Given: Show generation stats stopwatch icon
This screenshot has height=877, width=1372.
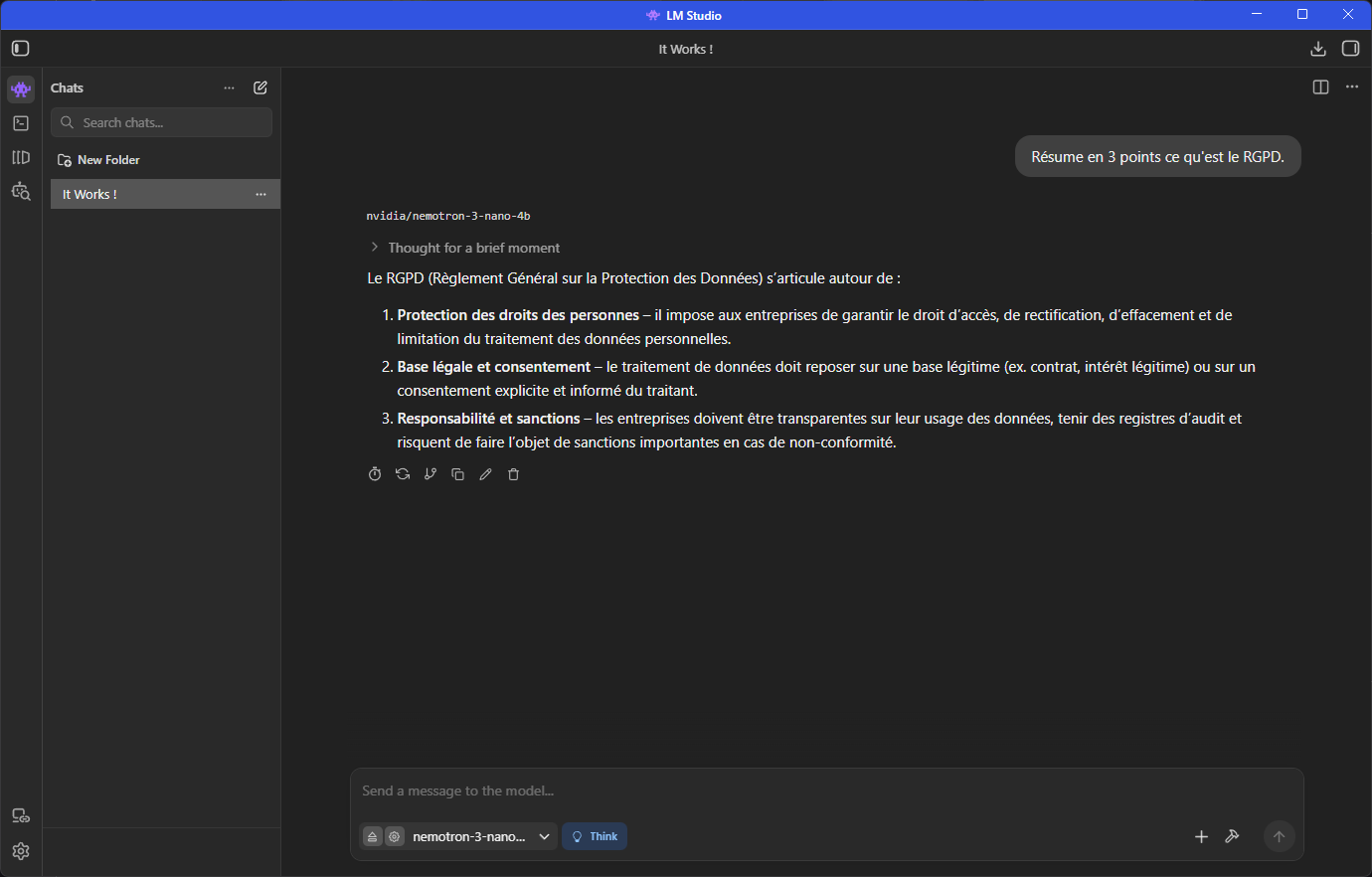Looking at the screenshot, I should point(375,474).
